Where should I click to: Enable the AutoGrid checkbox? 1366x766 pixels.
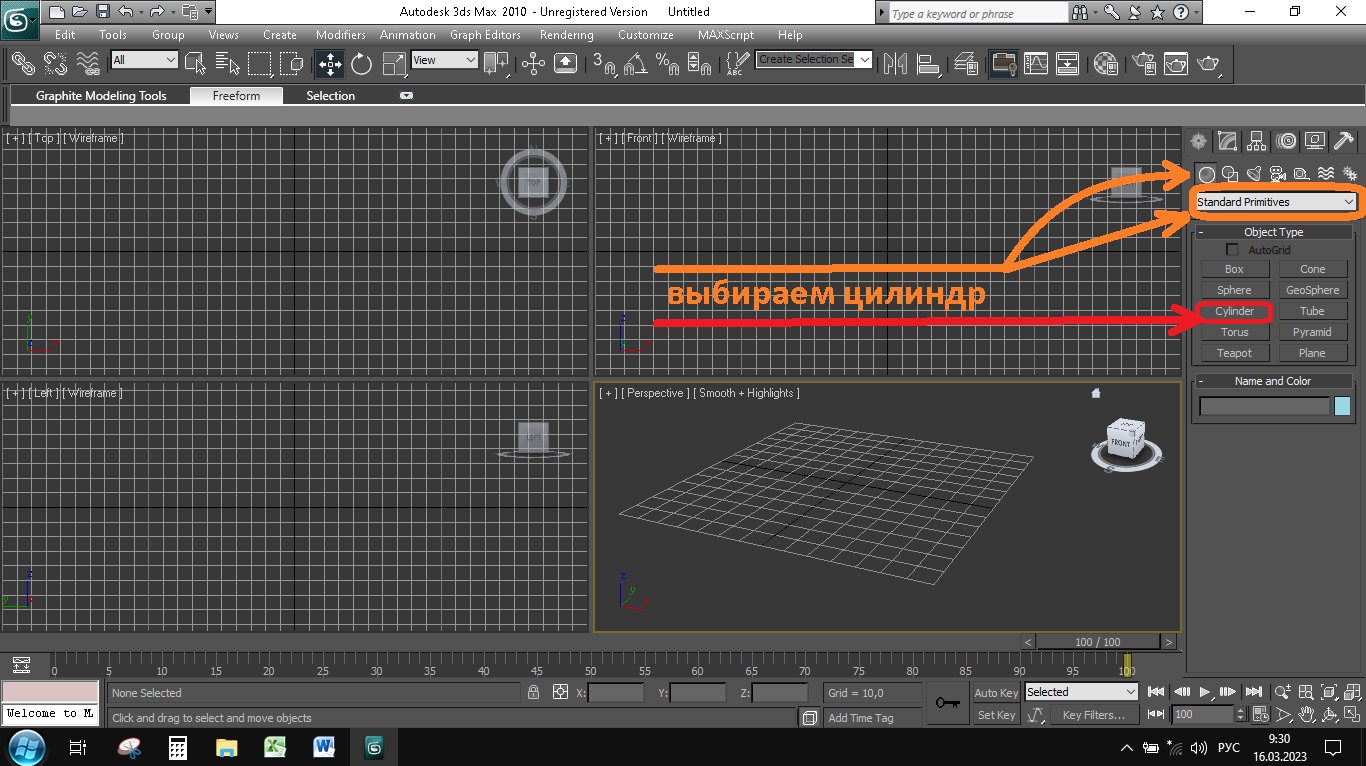(x=1232, y=250)
